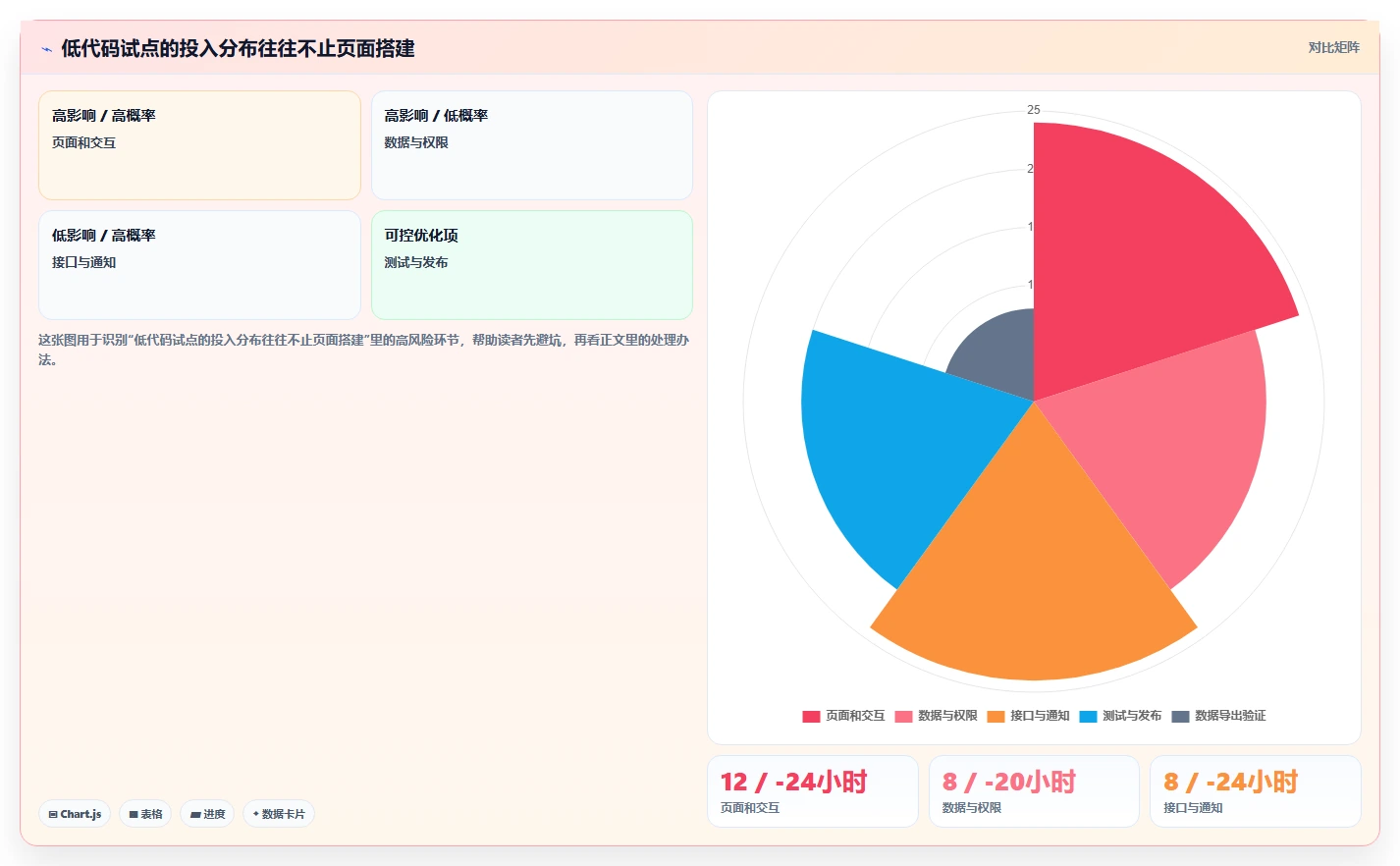
Task: Click the 接口与通知 text in the matrix card
Action: (x=83, y=263)
